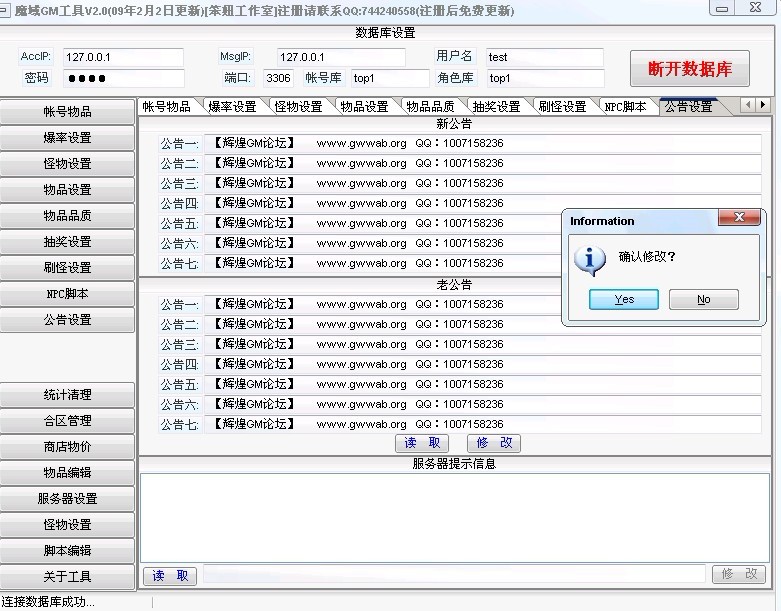Click the 断开数据库 disconnect button
The image size is (781, 611).
tap(690, 69)
